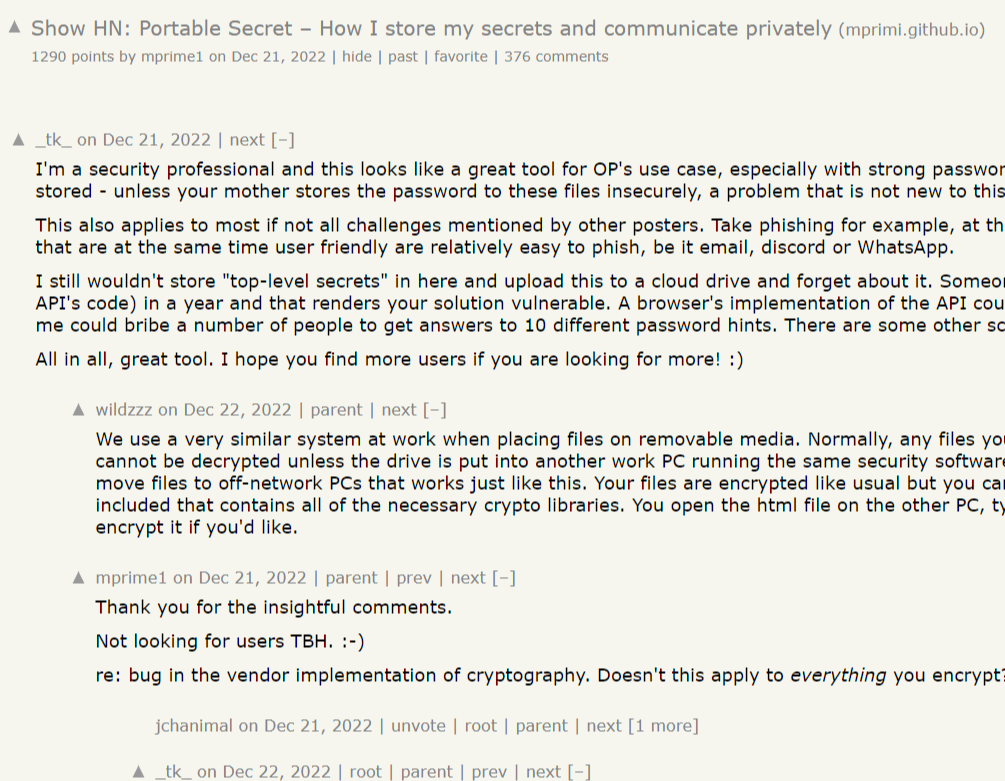The image size is (1005, 781).
Task: Expand jchanimal's collapsed comment
Action: tap(663, 725)
